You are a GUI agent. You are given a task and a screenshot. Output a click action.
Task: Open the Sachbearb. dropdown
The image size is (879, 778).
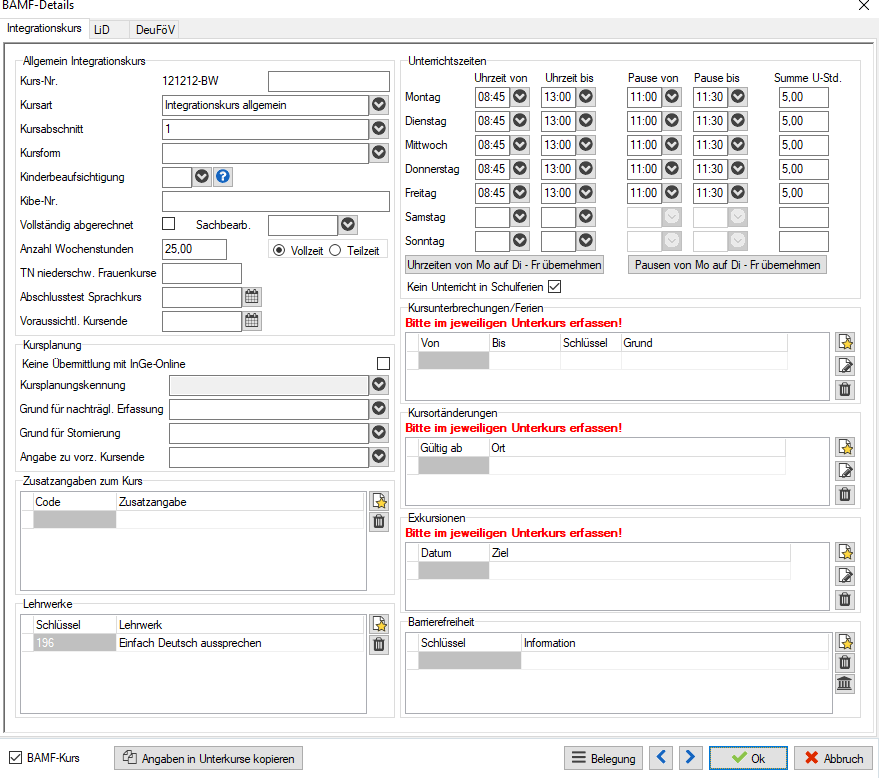pos(348,225)
